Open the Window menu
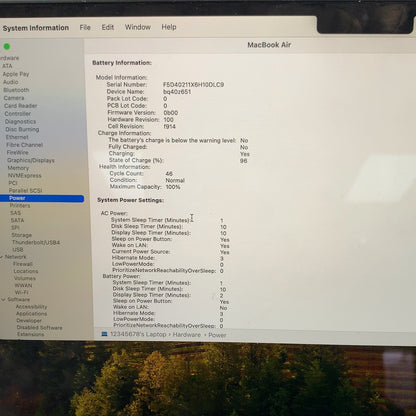The width and height of the screenshot is (416, 416). 138,27
